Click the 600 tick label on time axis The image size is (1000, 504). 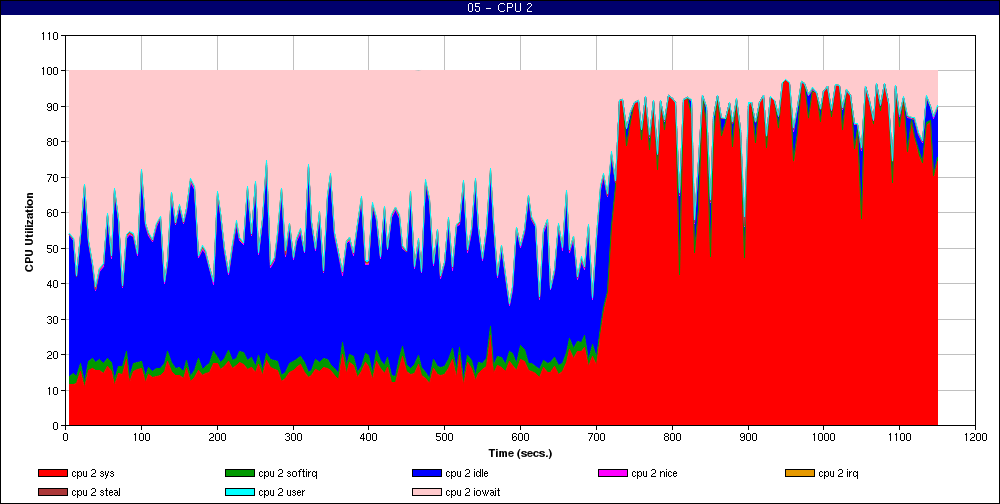(x=520, y=438)
